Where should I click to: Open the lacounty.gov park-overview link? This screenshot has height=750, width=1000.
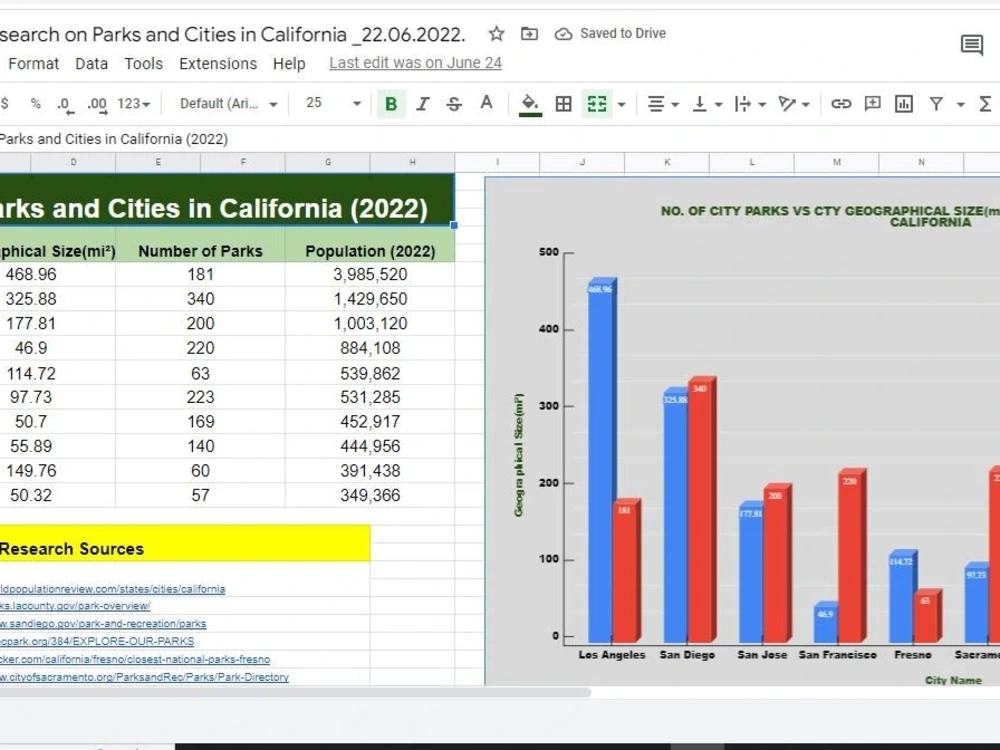tap(75, 606)
